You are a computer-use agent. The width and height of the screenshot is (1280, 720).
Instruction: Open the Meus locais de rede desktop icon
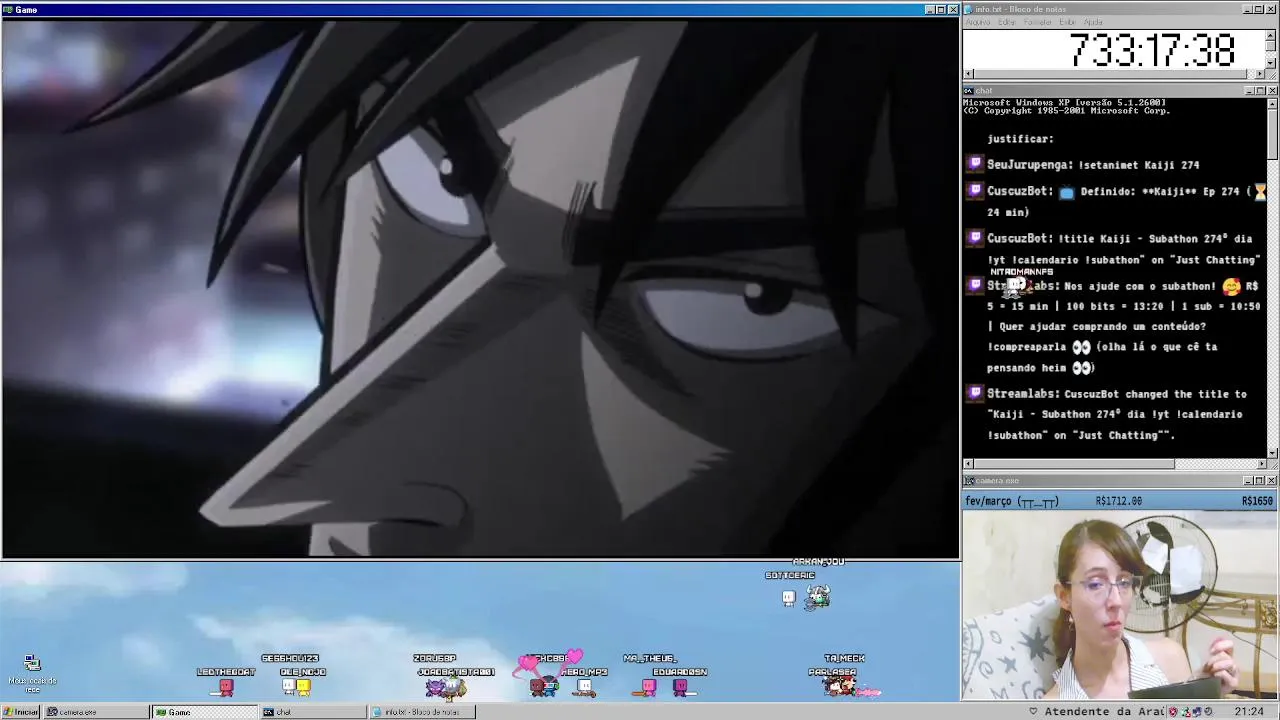[x=32, y=673]
